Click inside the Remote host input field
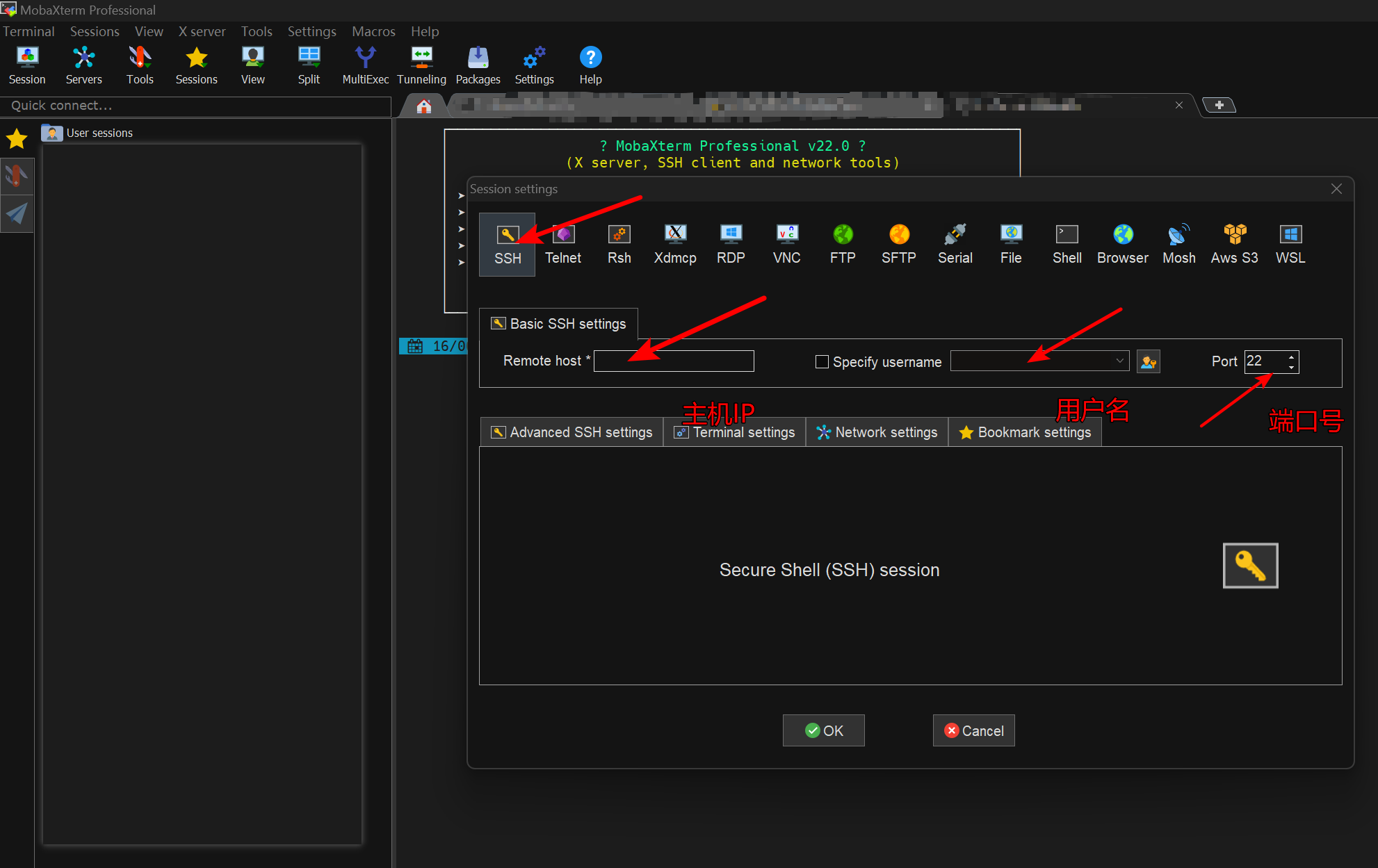 (673, 361)
